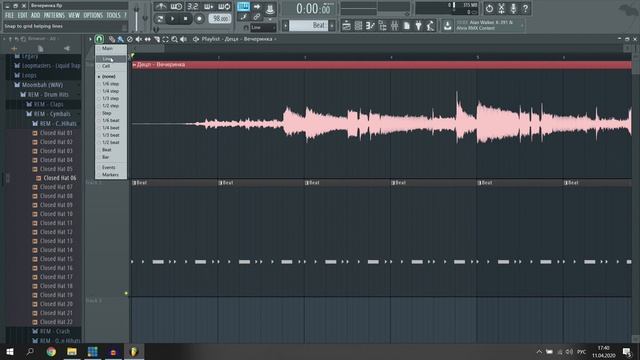640x360 pixels.
Task: Click the microphone recording icon
Action: click(x=513, y=8)
